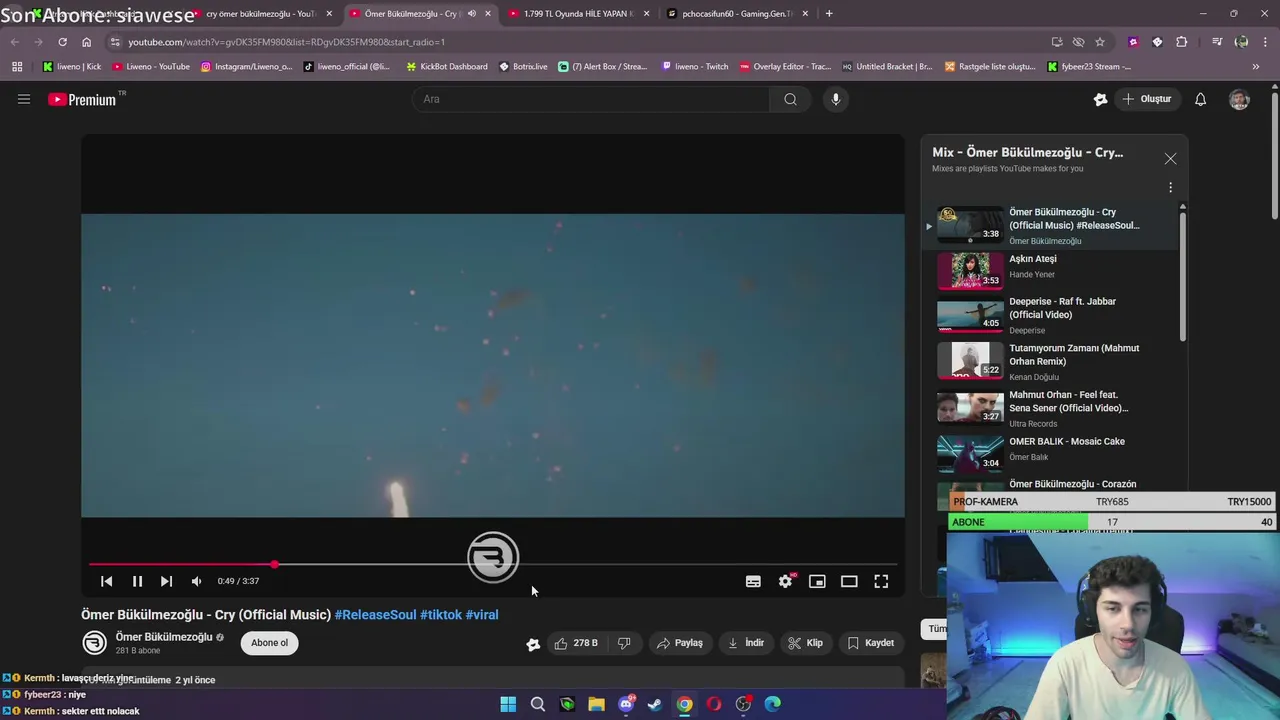This screenshot has width=1280, height=720.
Task: Seek using the video progress bar
Action: tap(493, 565)
